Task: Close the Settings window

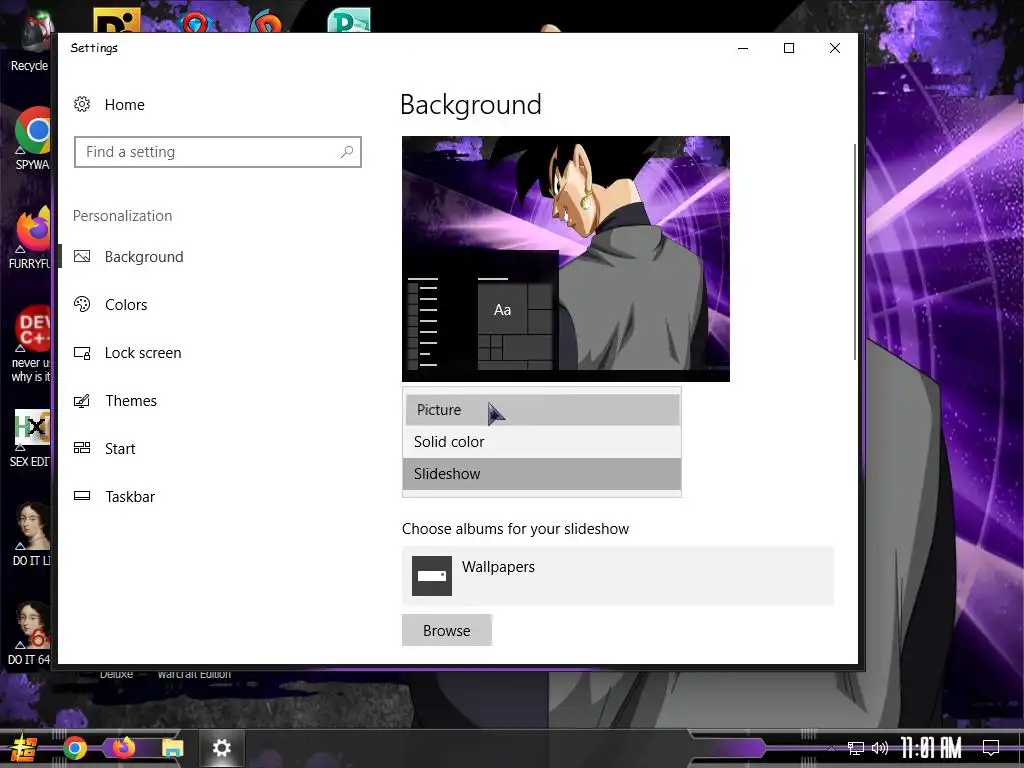Action: click(x=835, y=48)
